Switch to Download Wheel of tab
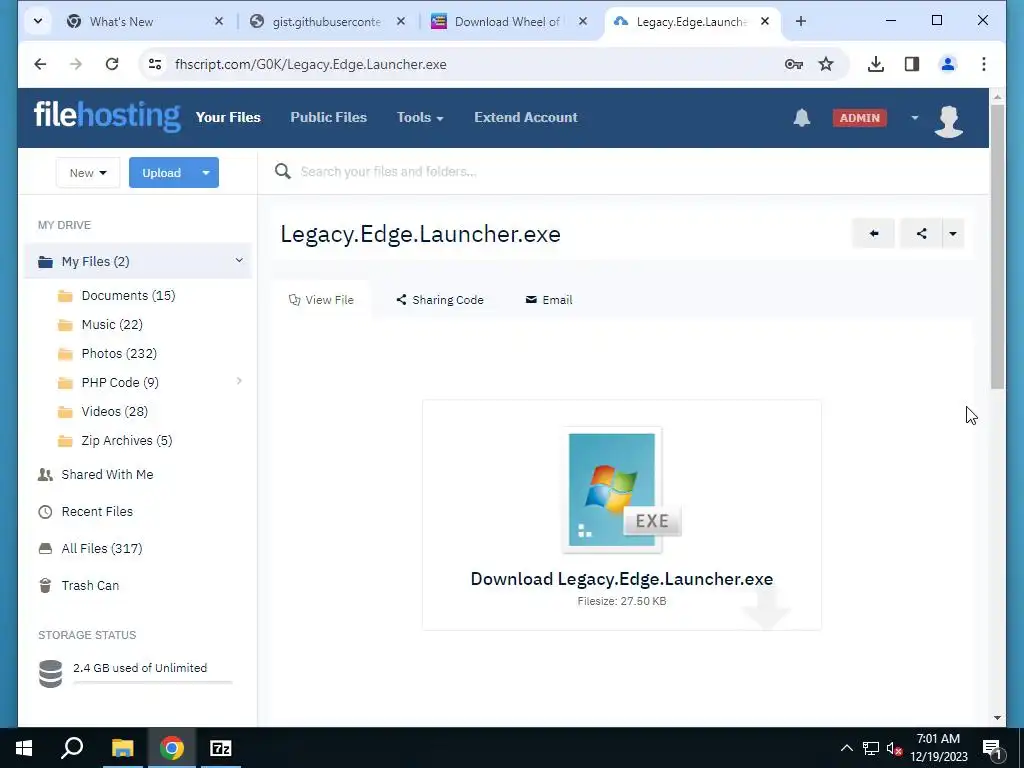The width and height of the screenshot is (1024, 768). coord(507,22)
